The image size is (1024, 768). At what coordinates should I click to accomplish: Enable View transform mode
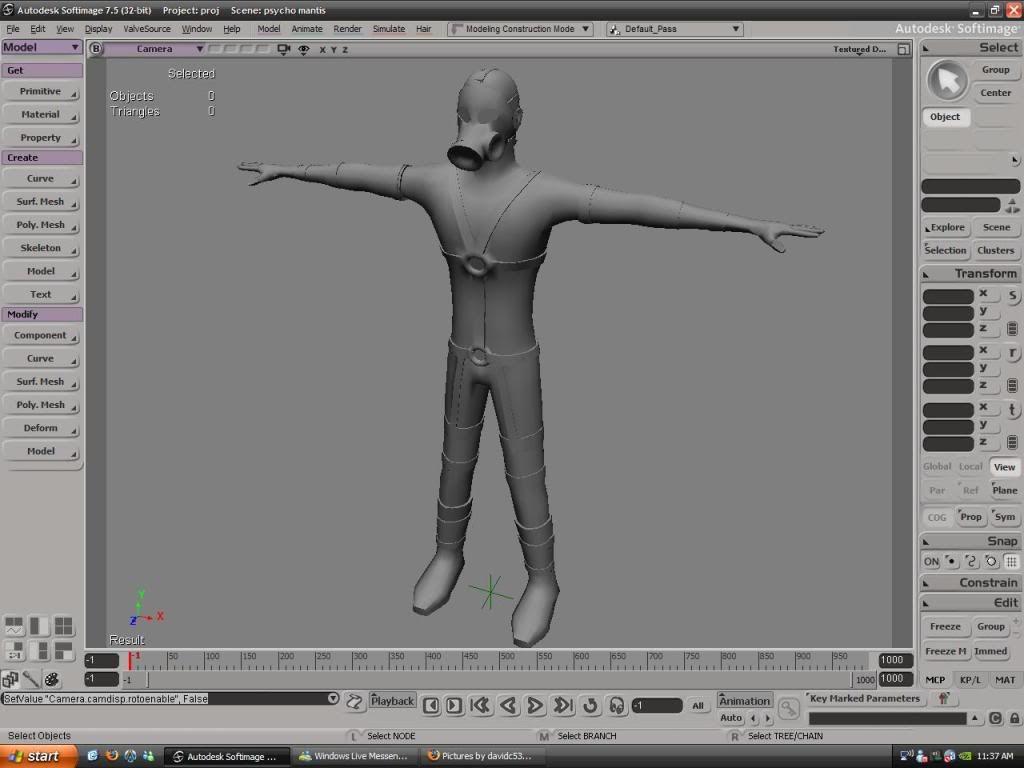pyautogui.click(x=1004, y=467)
